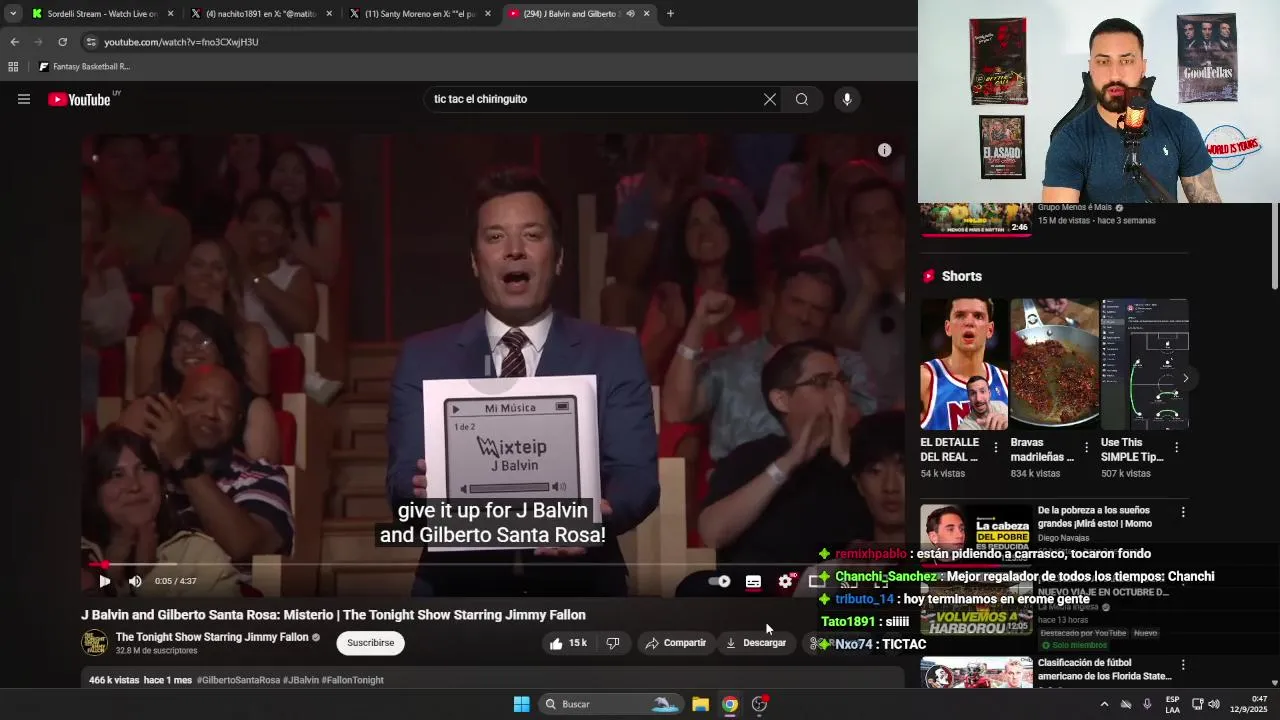Open options for De la pobreza video
This screenshot has width=1280, height=720.
pyautogui.click(x=1183, y=512)
